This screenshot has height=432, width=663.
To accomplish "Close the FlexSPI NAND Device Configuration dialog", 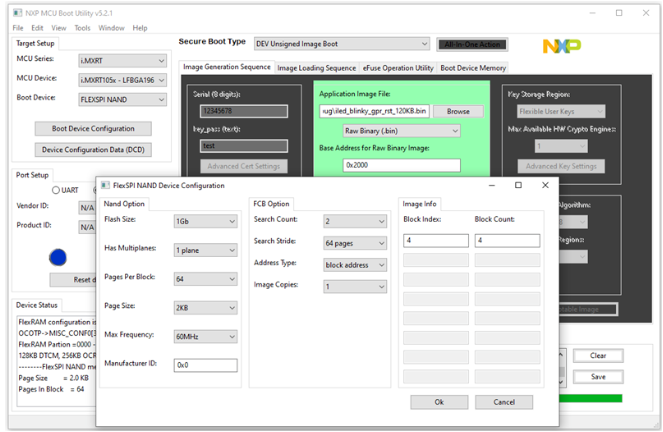I will point(545,185).
